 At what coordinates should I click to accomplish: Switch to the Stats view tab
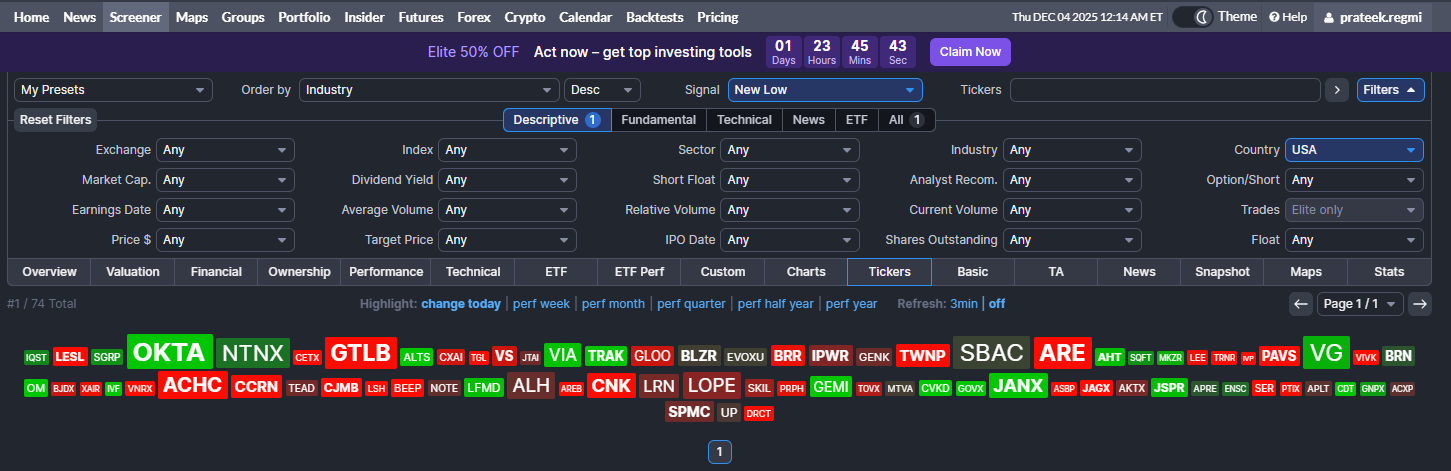pos(1389,272)
